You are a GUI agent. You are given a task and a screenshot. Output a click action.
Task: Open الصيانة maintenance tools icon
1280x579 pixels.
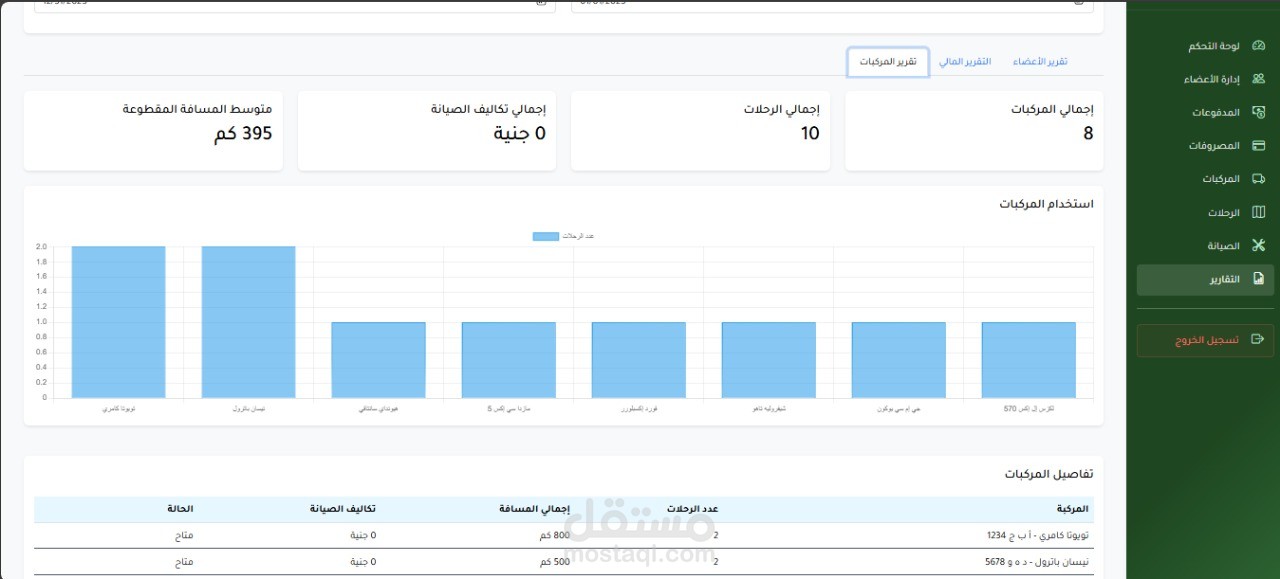point(1259,245)
